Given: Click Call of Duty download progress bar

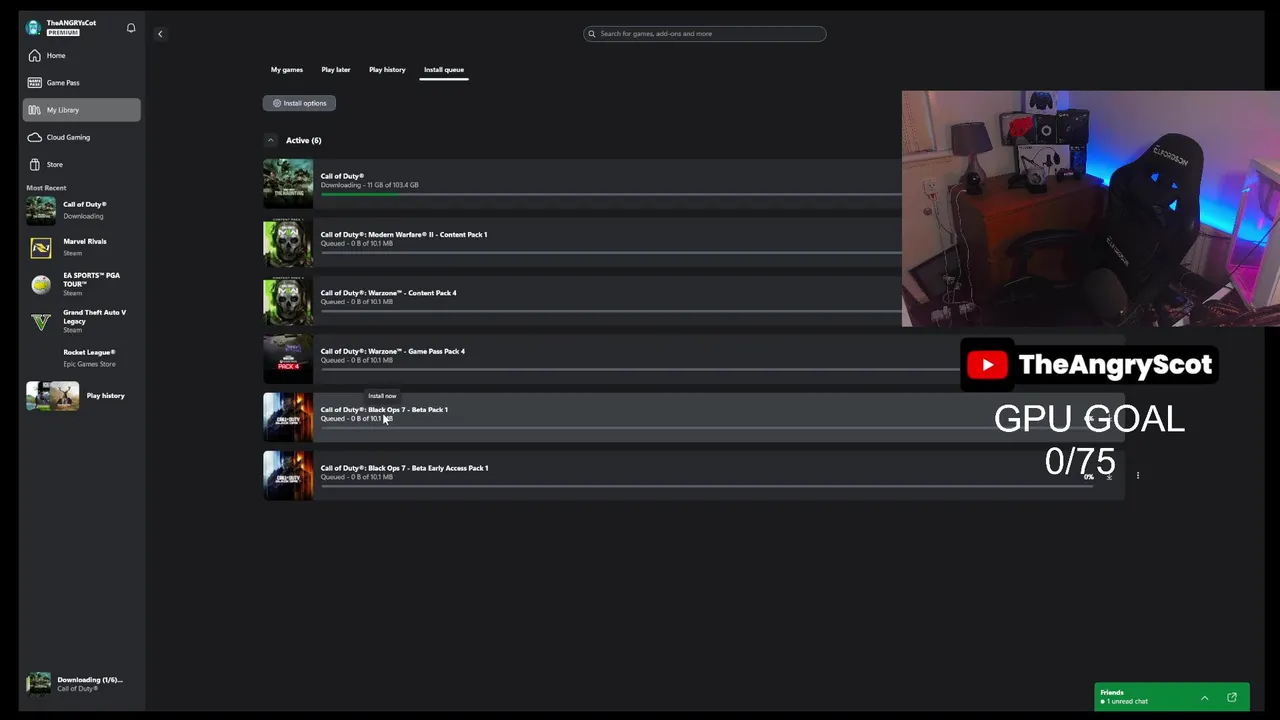Looking at the screenshot, I should (x=610, y=195).
